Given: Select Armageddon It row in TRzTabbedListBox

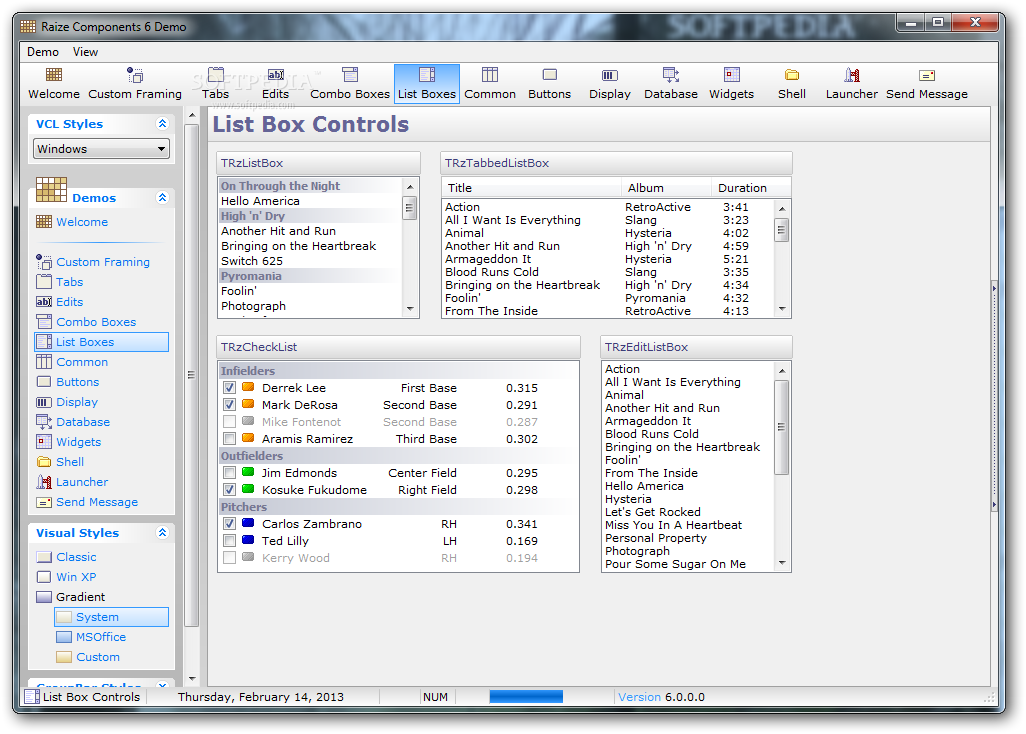Looking at the screenshot, I should 607,259.
